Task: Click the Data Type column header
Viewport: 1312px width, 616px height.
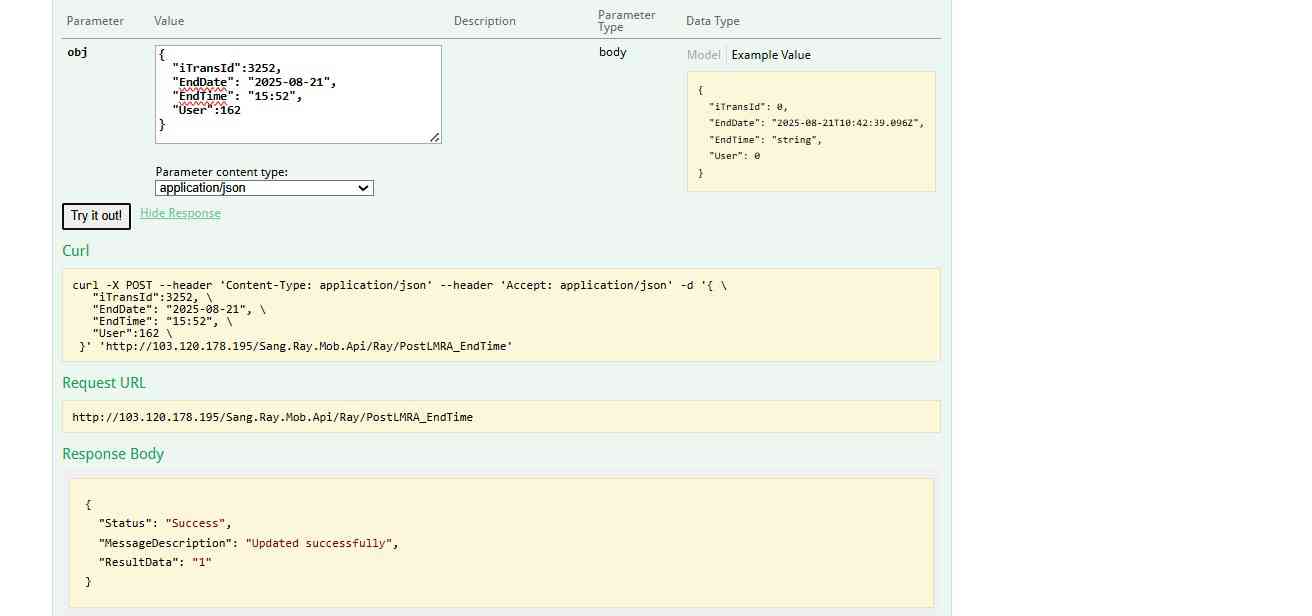Action: [712, 21]
